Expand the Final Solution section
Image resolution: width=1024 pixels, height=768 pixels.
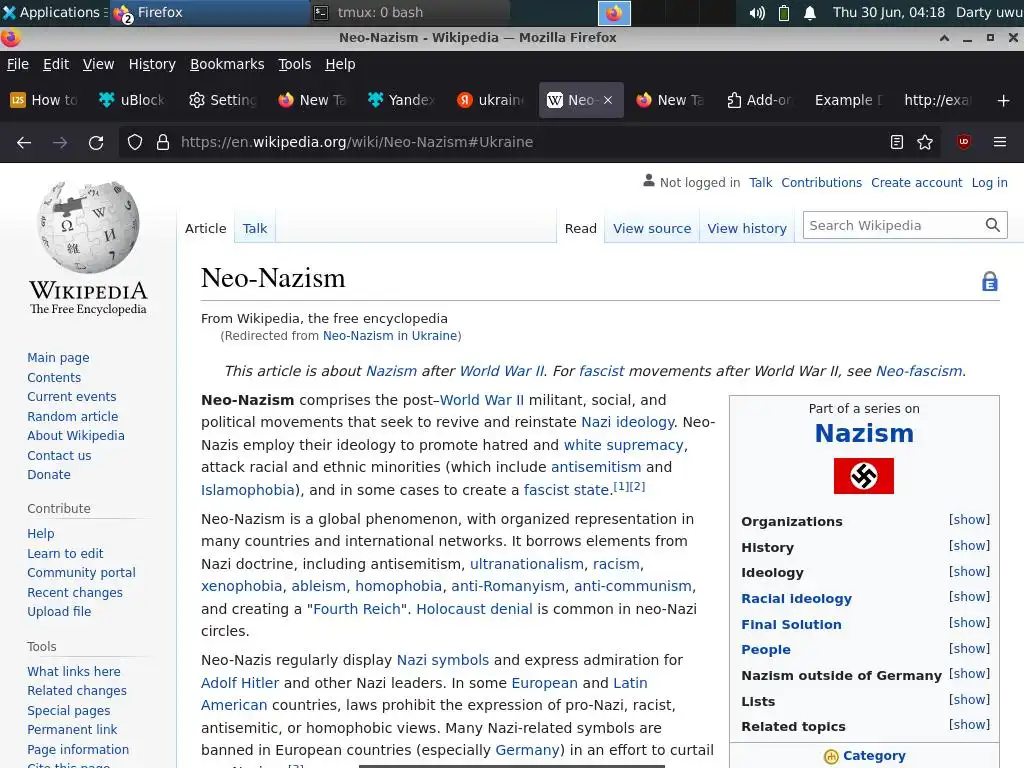click(x=969, y=622)
